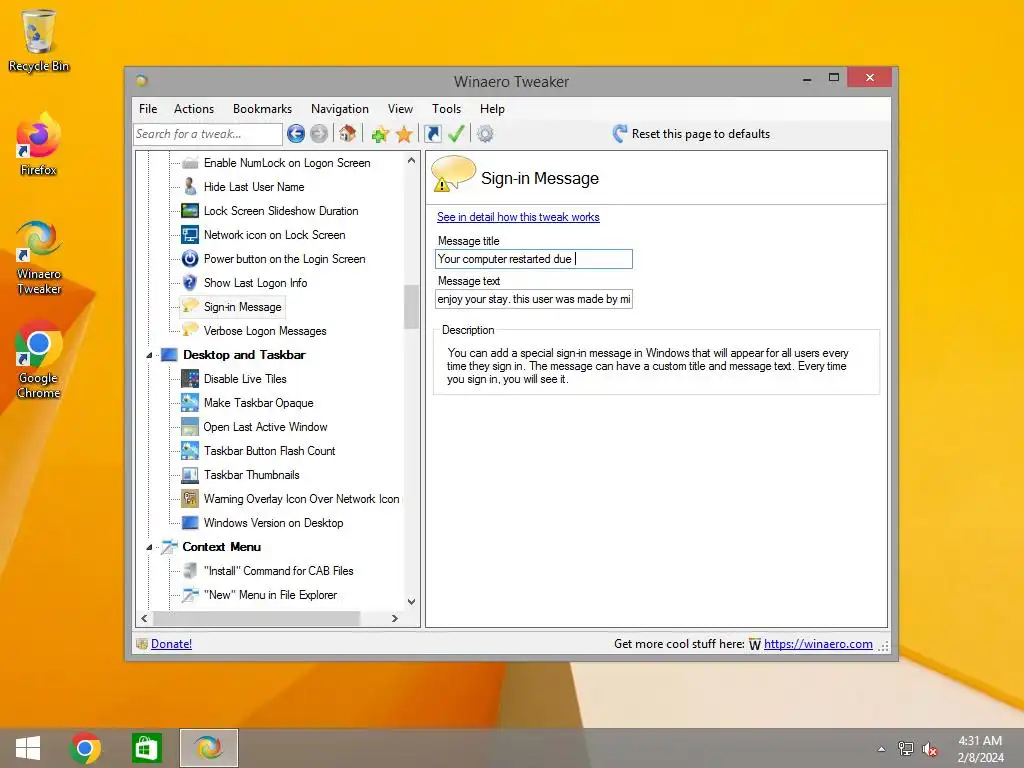Click the Chrome icon in the taskbar

[85, 748]
